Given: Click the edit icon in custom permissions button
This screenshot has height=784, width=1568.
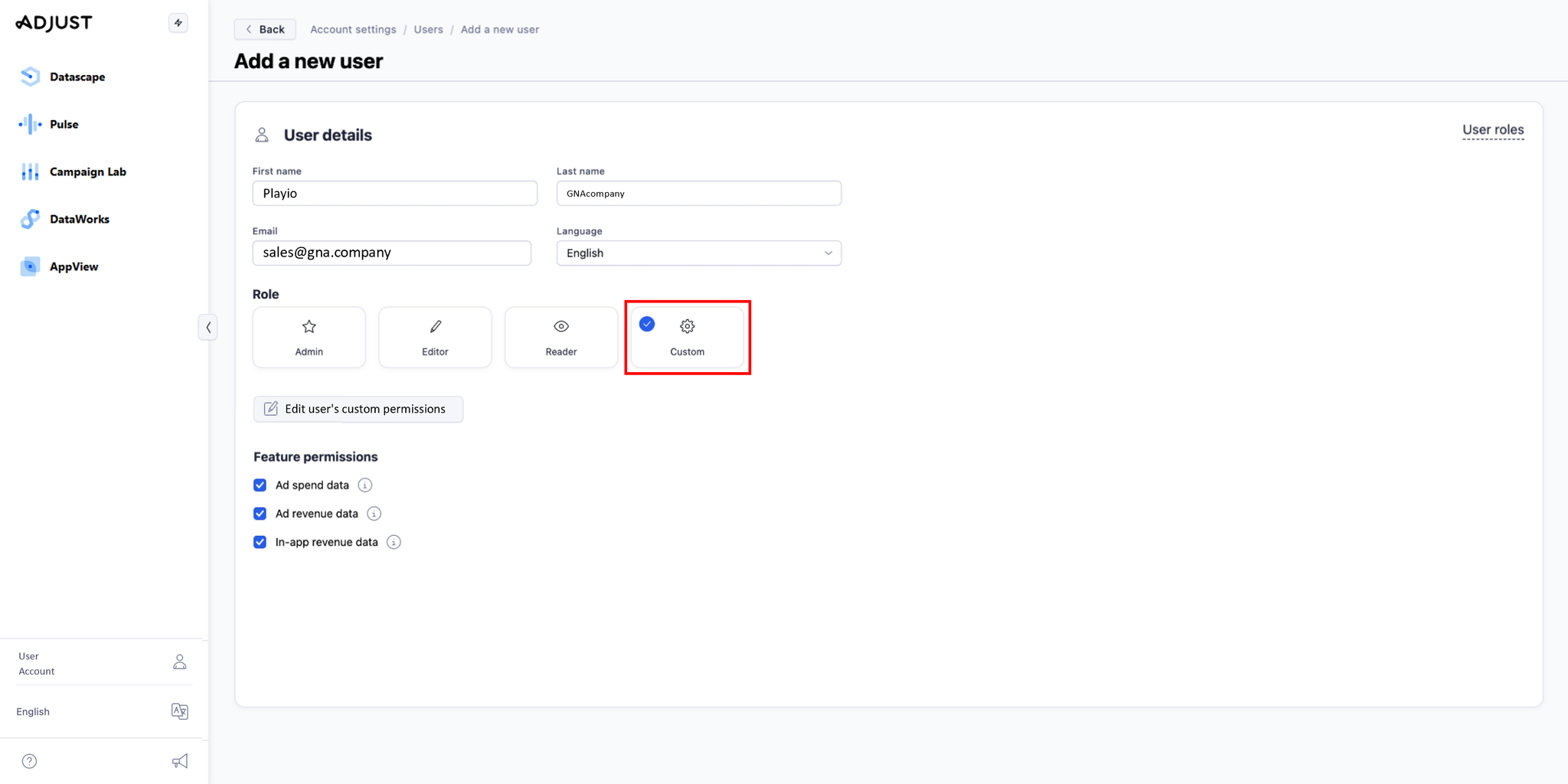Looking at the screenshot, I should coord(271,409).
